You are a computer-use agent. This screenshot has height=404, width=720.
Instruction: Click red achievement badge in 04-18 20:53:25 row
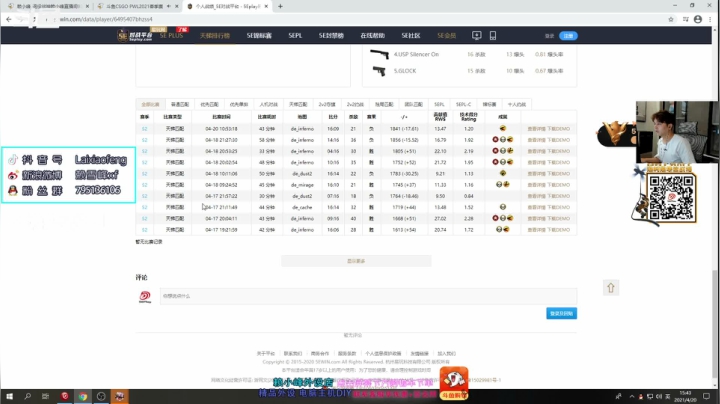click(x=495, y=151)
